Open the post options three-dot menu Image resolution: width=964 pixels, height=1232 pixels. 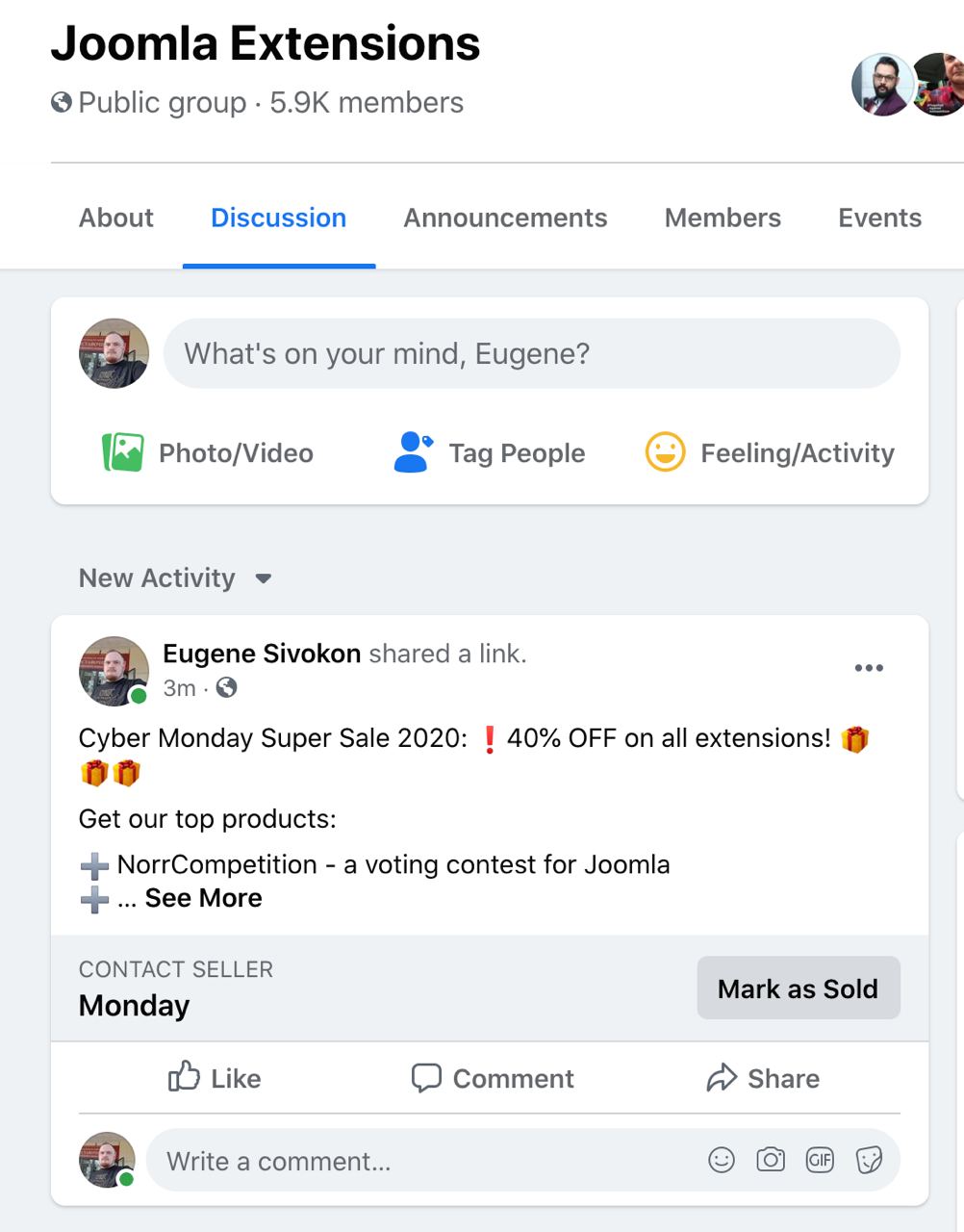[x=869, y=668]
